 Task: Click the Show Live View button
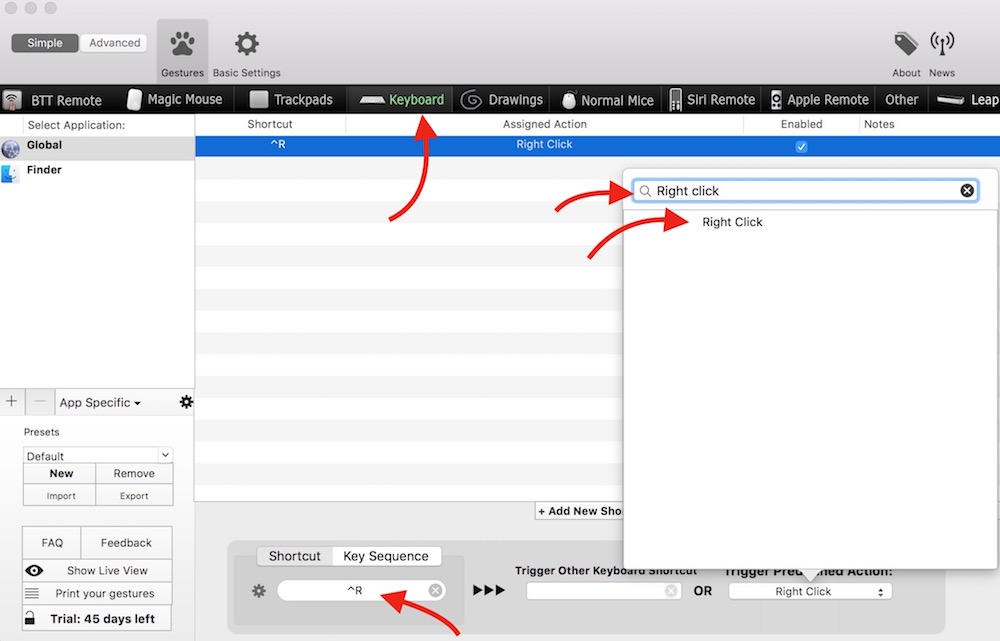tap(97, 570)
